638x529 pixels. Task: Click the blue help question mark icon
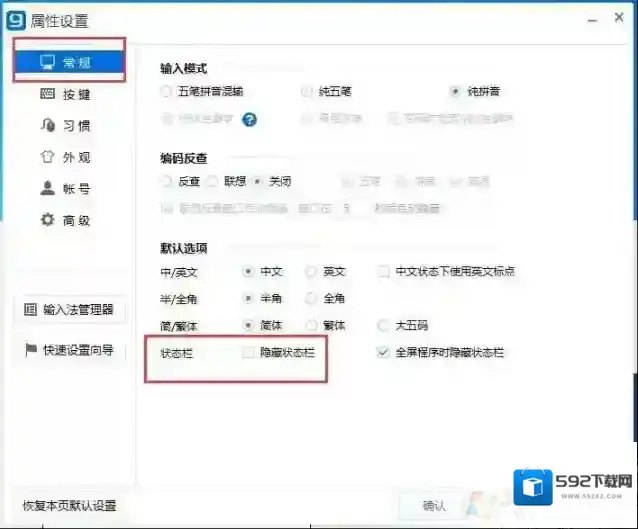tap(250, 120)
